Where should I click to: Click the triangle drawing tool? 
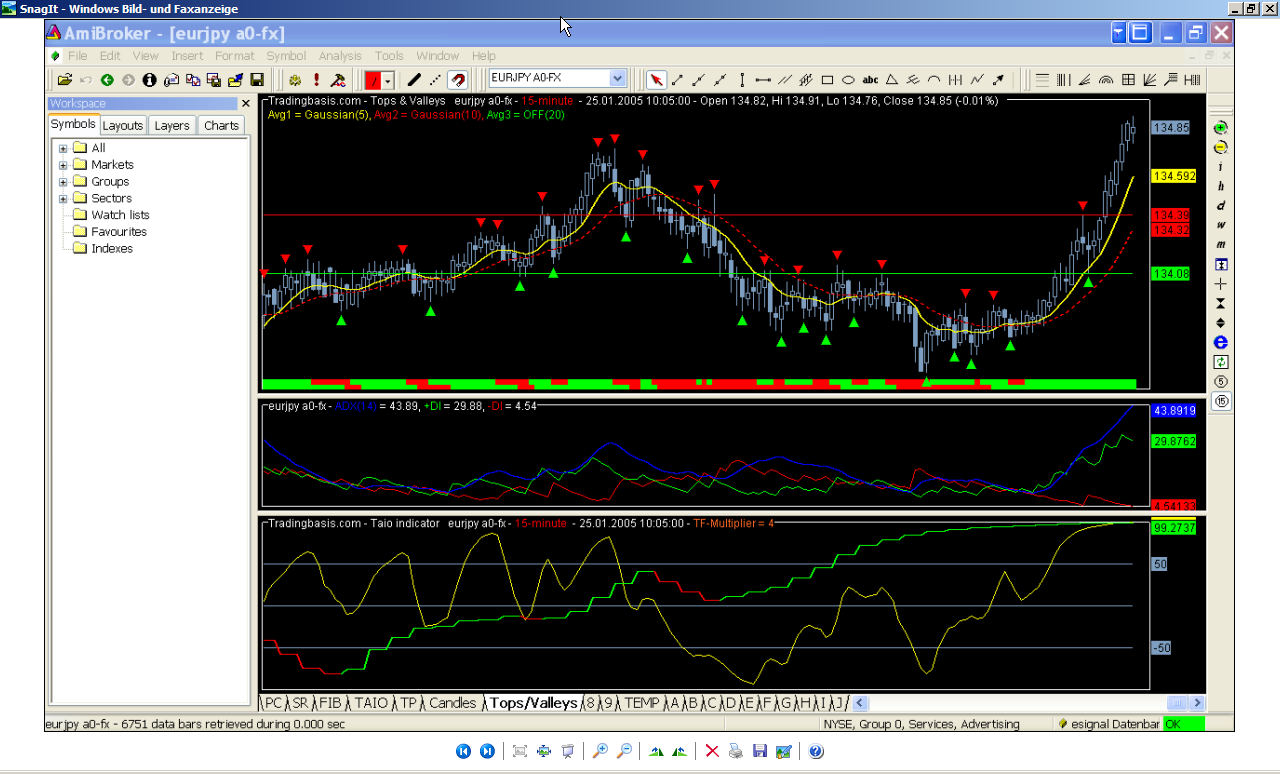tap(891, 80)
